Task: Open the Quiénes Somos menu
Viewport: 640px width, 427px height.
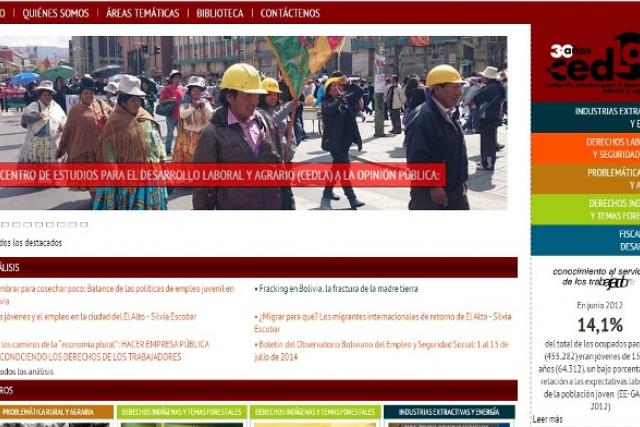Action: (55, 13)
